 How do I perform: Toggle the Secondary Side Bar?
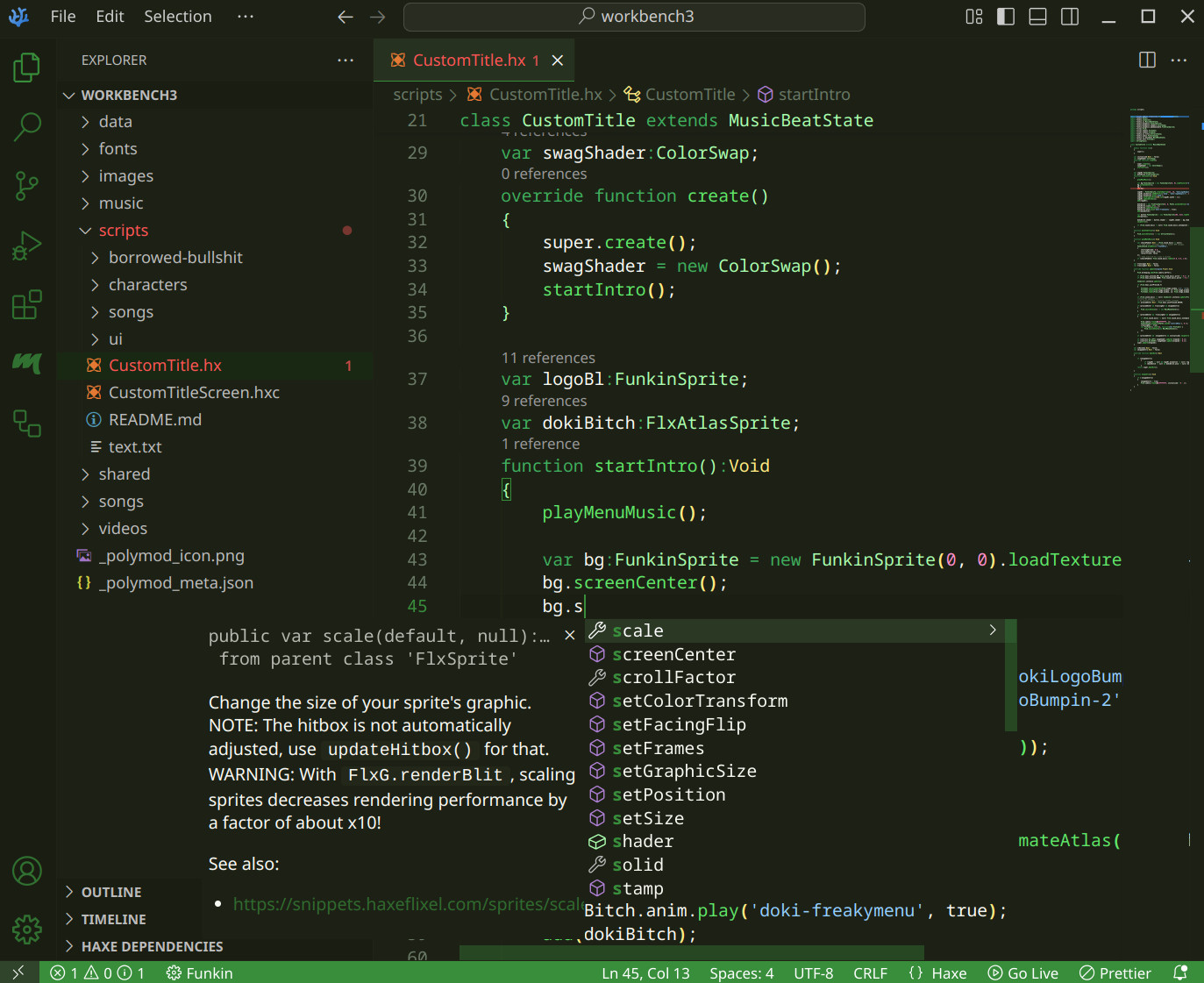pos(1069,16)
